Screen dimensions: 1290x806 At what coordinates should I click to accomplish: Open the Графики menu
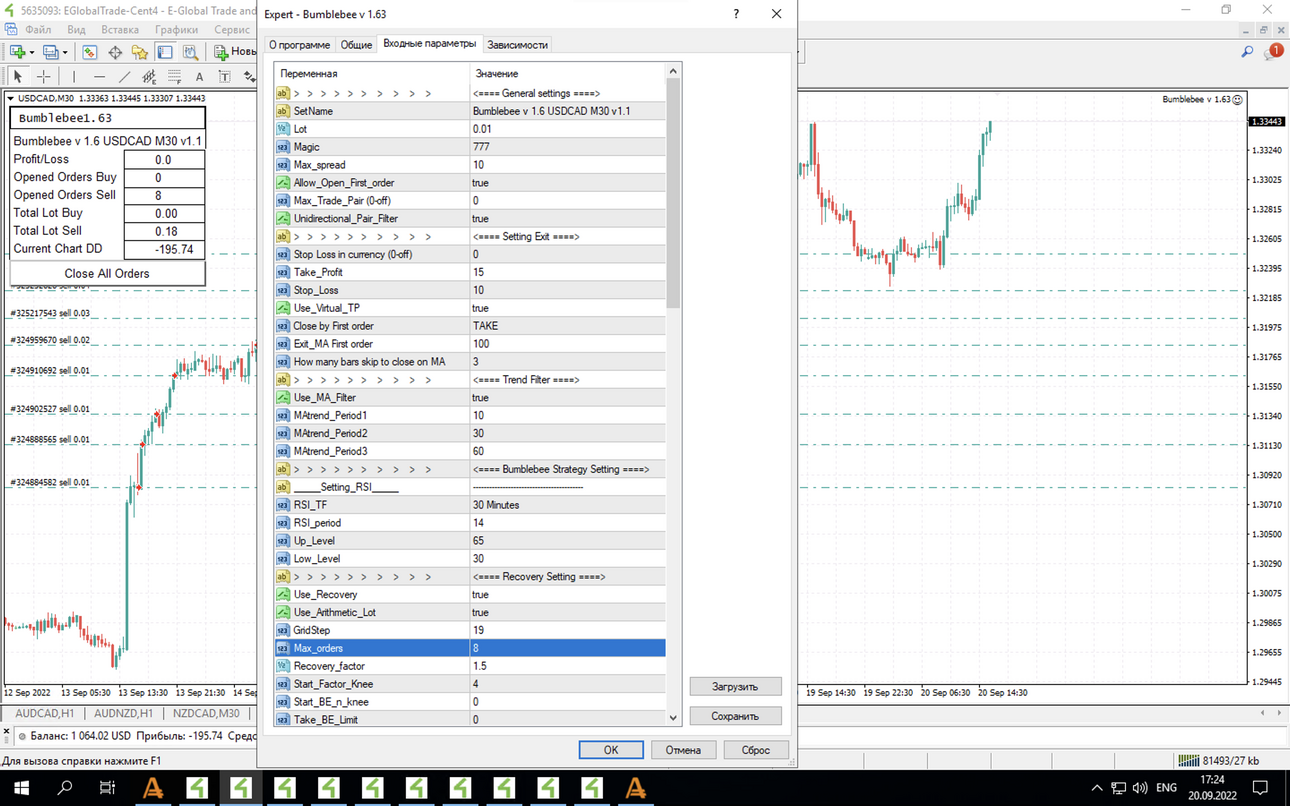click(176, 30)
